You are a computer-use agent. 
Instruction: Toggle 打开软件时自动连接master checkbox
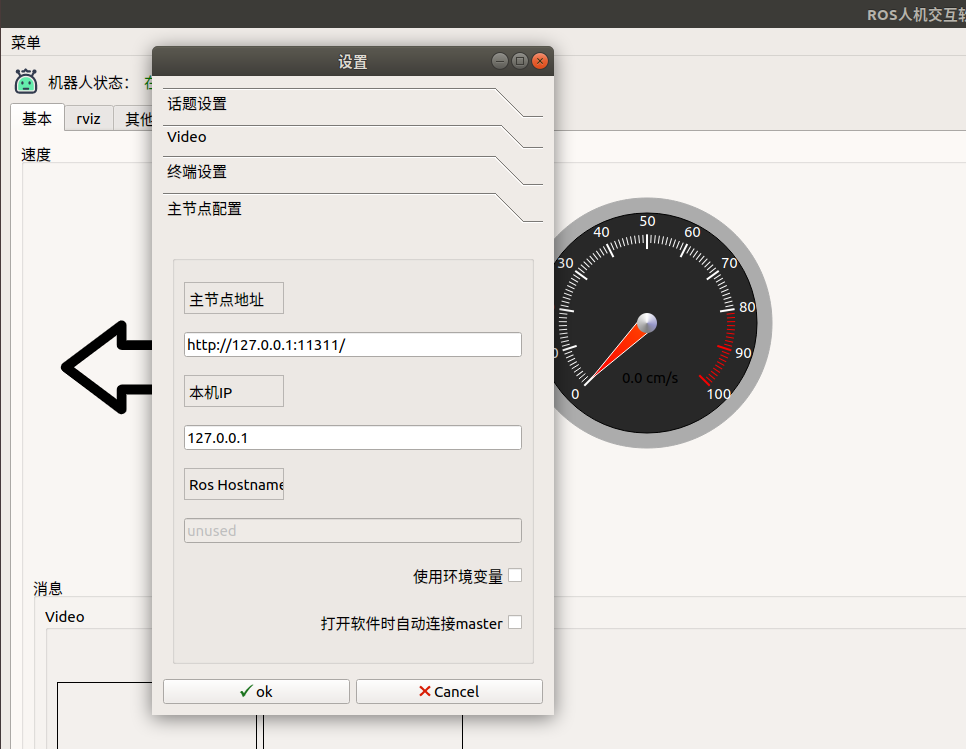(515, 622)
